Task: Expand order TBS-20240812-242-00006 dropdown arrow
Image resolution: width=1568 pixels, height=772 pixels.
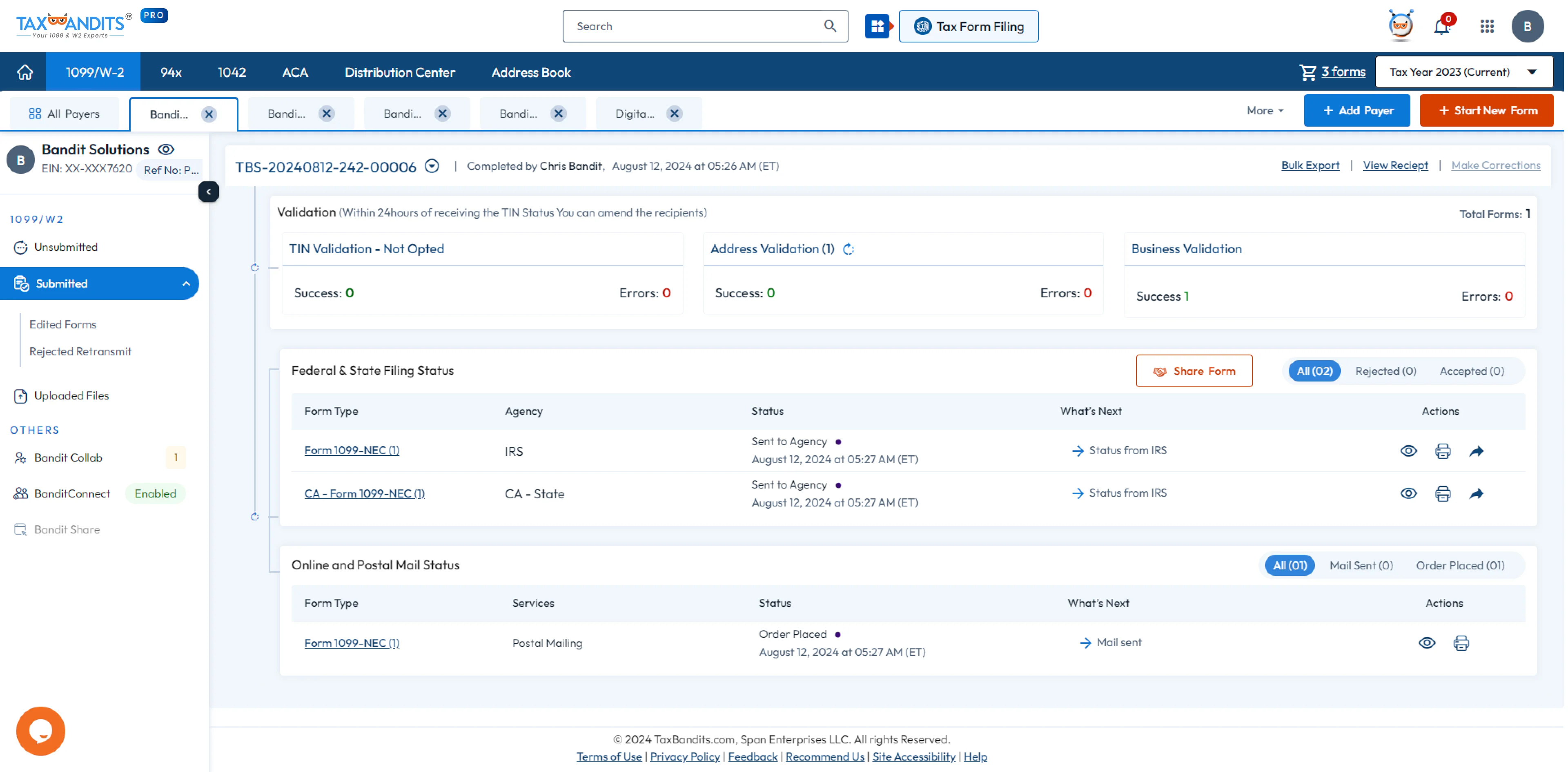Action: [432, 166]
